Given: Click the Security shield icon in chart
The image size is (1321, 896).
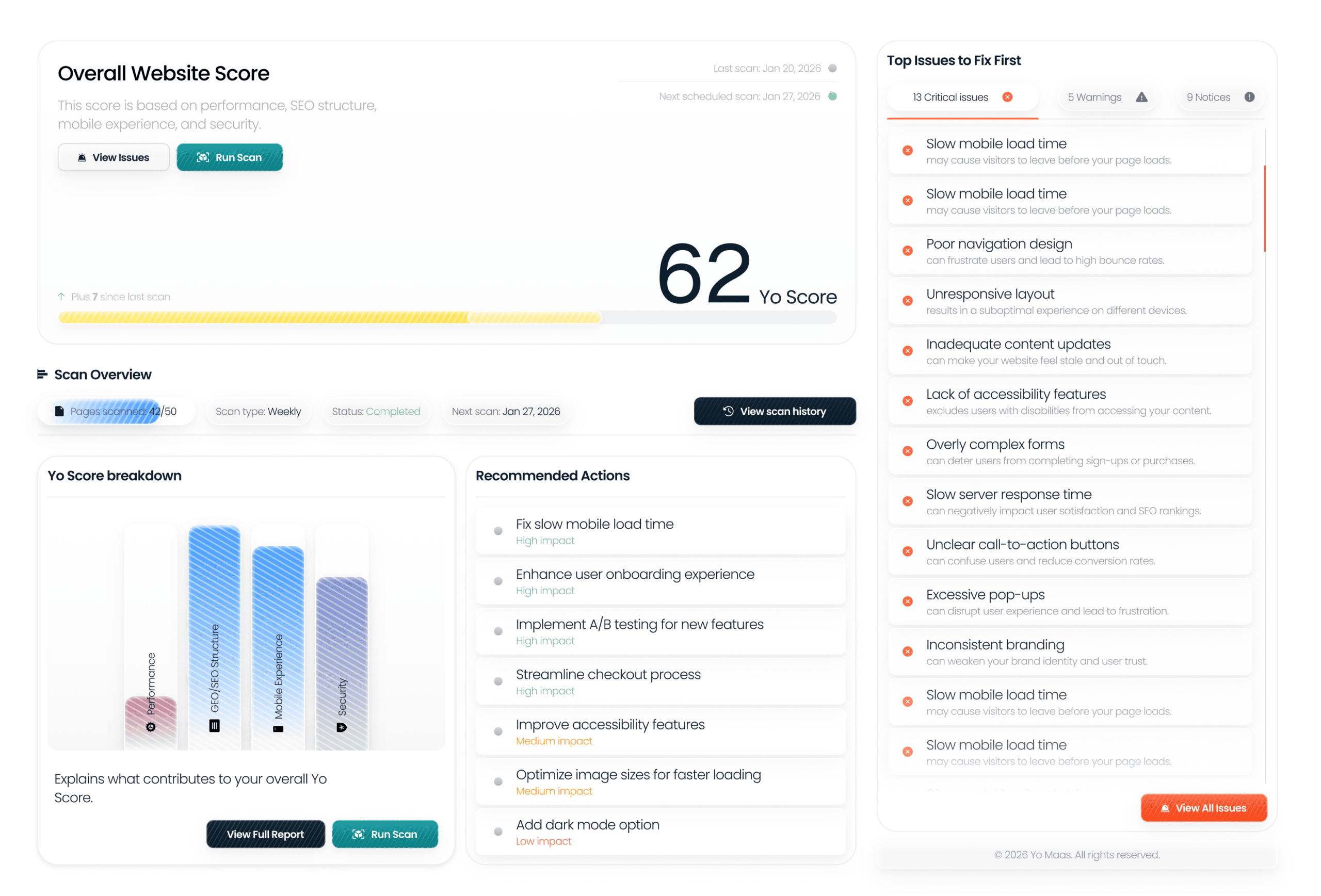Looking at the screenshot, I should point(342,727).
